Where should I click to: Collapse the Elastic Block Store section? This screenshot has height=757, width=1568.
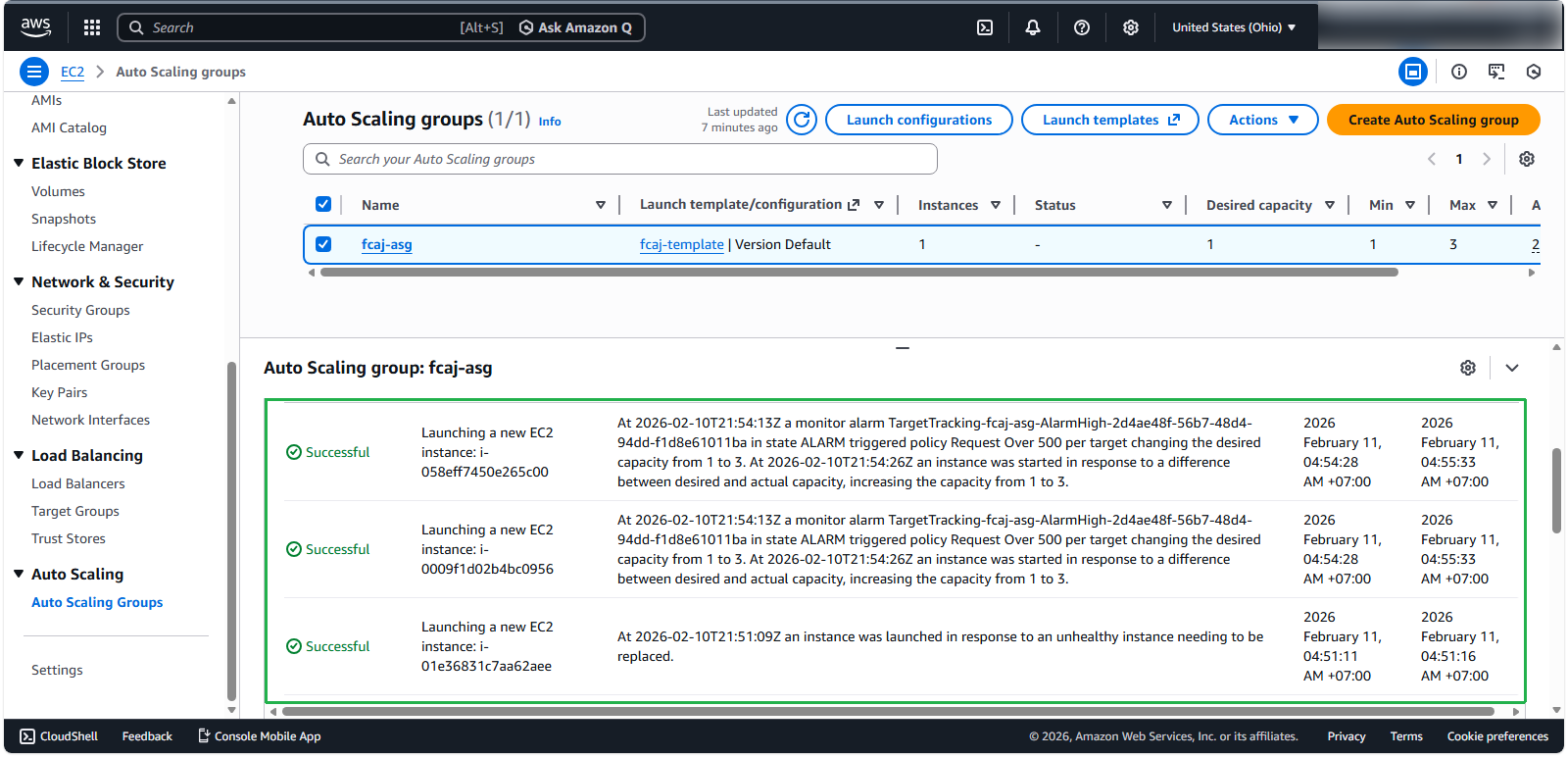click(19, 163)
